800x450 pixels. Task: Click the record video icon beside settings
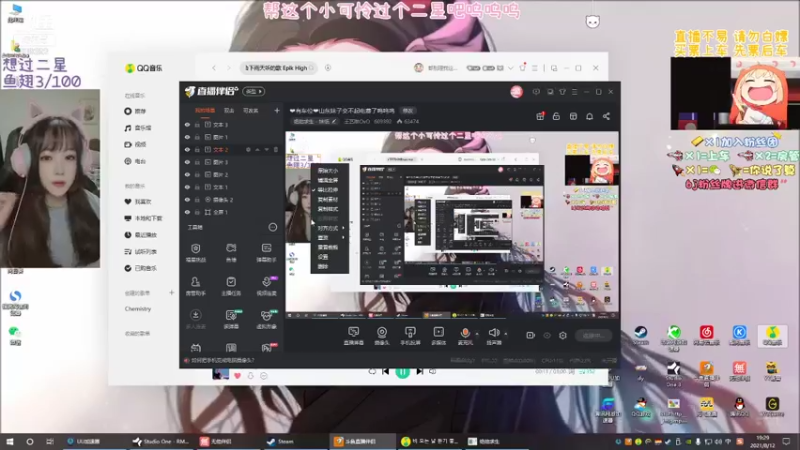point(531,335)
